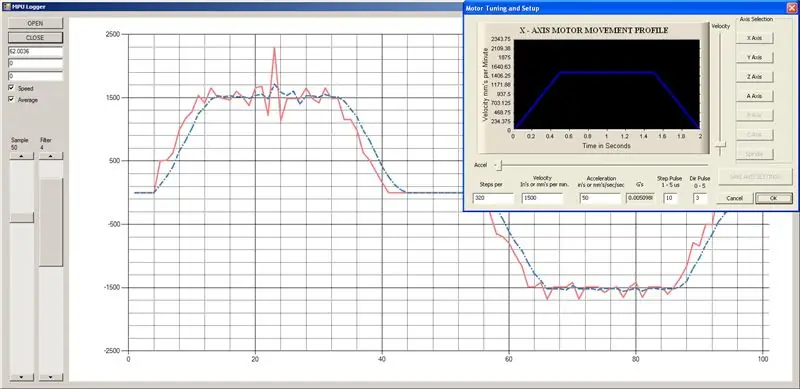
Task: Click the Filter scrollbar thumb
Action: tap(51, 222)
